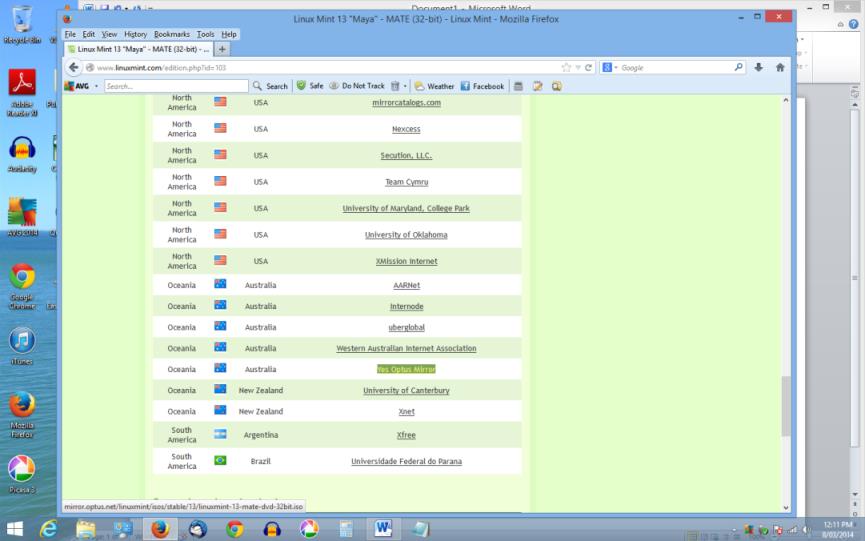The width and height of the screenshot is (865, 541).
Task: Open the Western Australian Internet Association link
Action: point(406,348)
